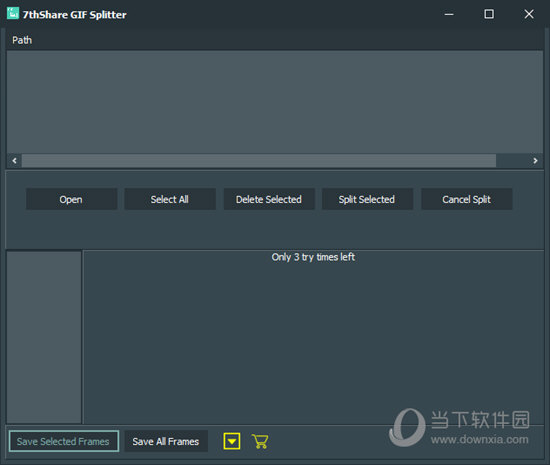This screenshot has height=465, width=550.
Task: Maximize the GIF Splitter window
Action: tap(489, 14)
